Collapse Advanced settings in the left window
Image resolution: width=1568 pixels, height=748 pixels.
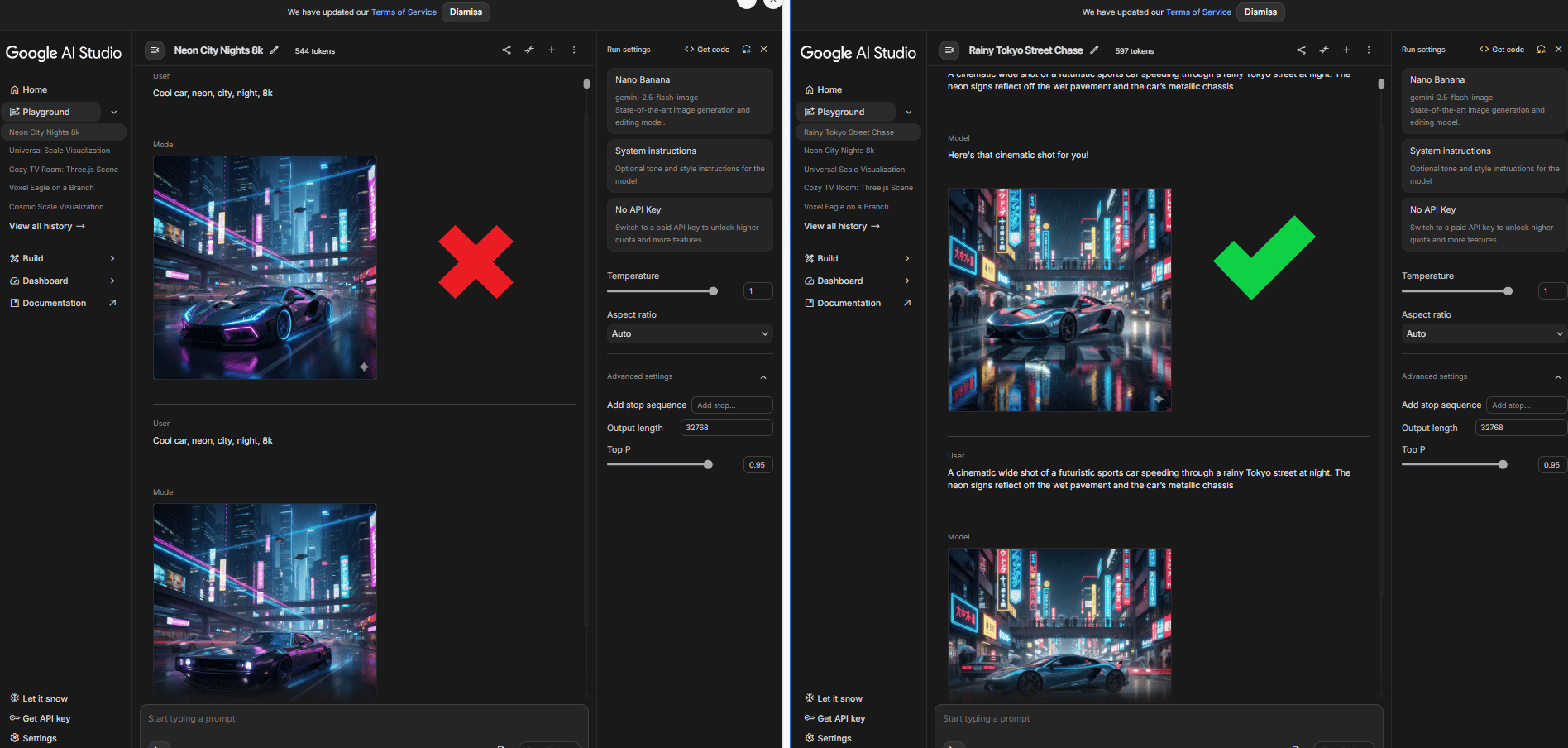tap(763, 377)
